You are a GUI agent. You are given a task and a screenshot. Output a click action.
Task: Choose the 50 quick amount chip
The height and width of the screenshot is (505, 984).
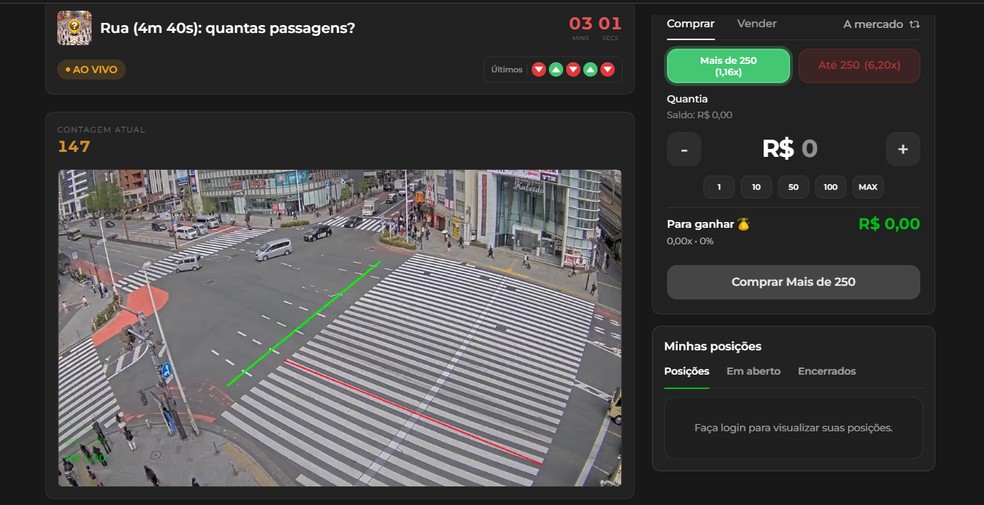tap(793, 187)
